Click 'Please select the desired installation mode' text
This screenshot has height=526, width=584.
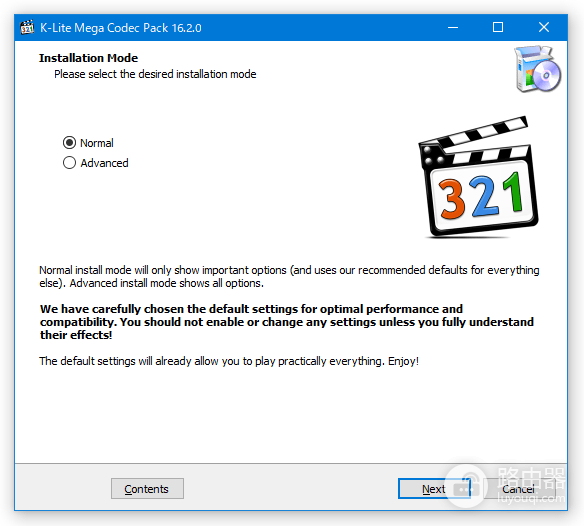pyautogui.click(x=155, y=74)
